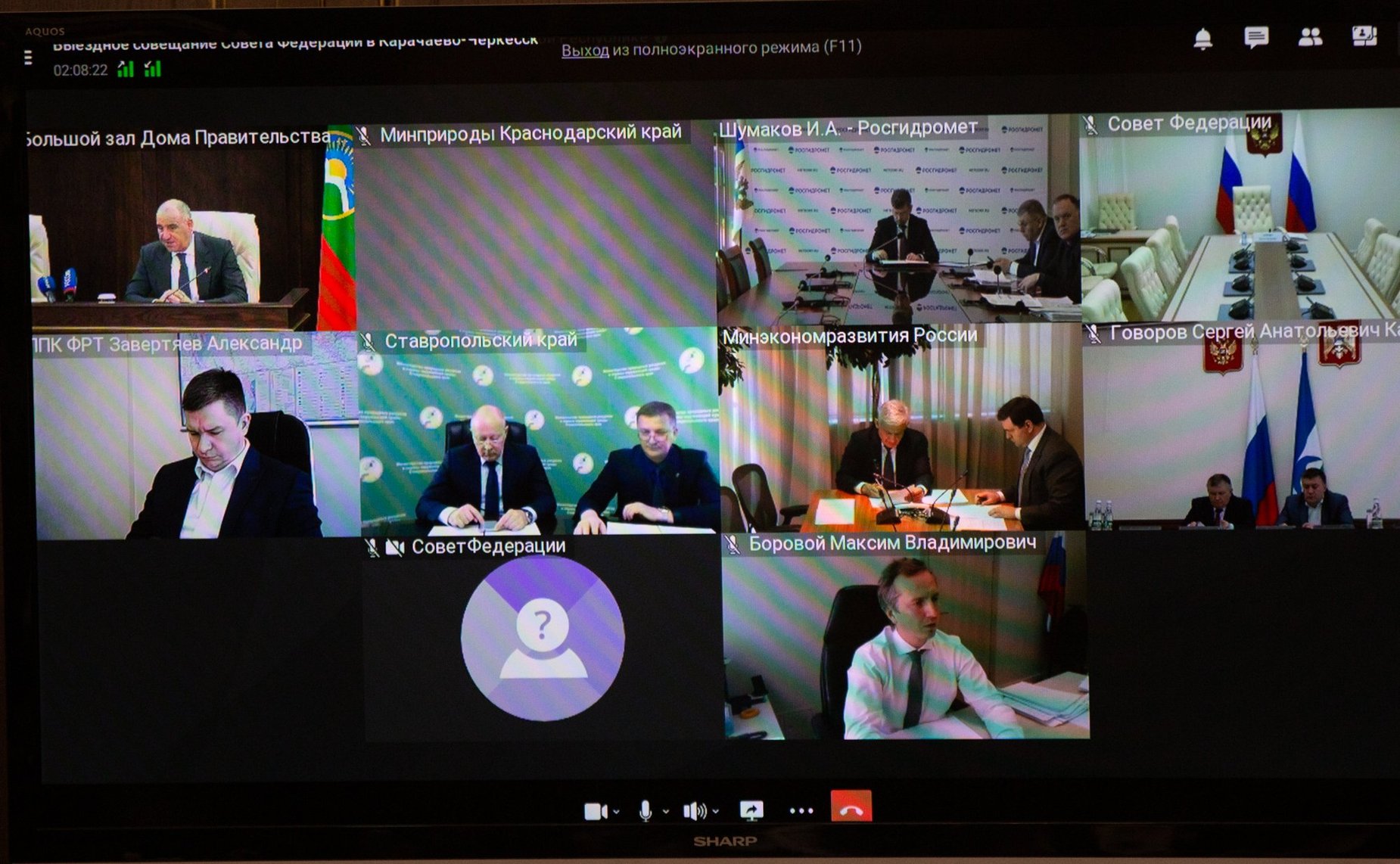
Task: Open the notifications bell
Action: coord(1202,39)
